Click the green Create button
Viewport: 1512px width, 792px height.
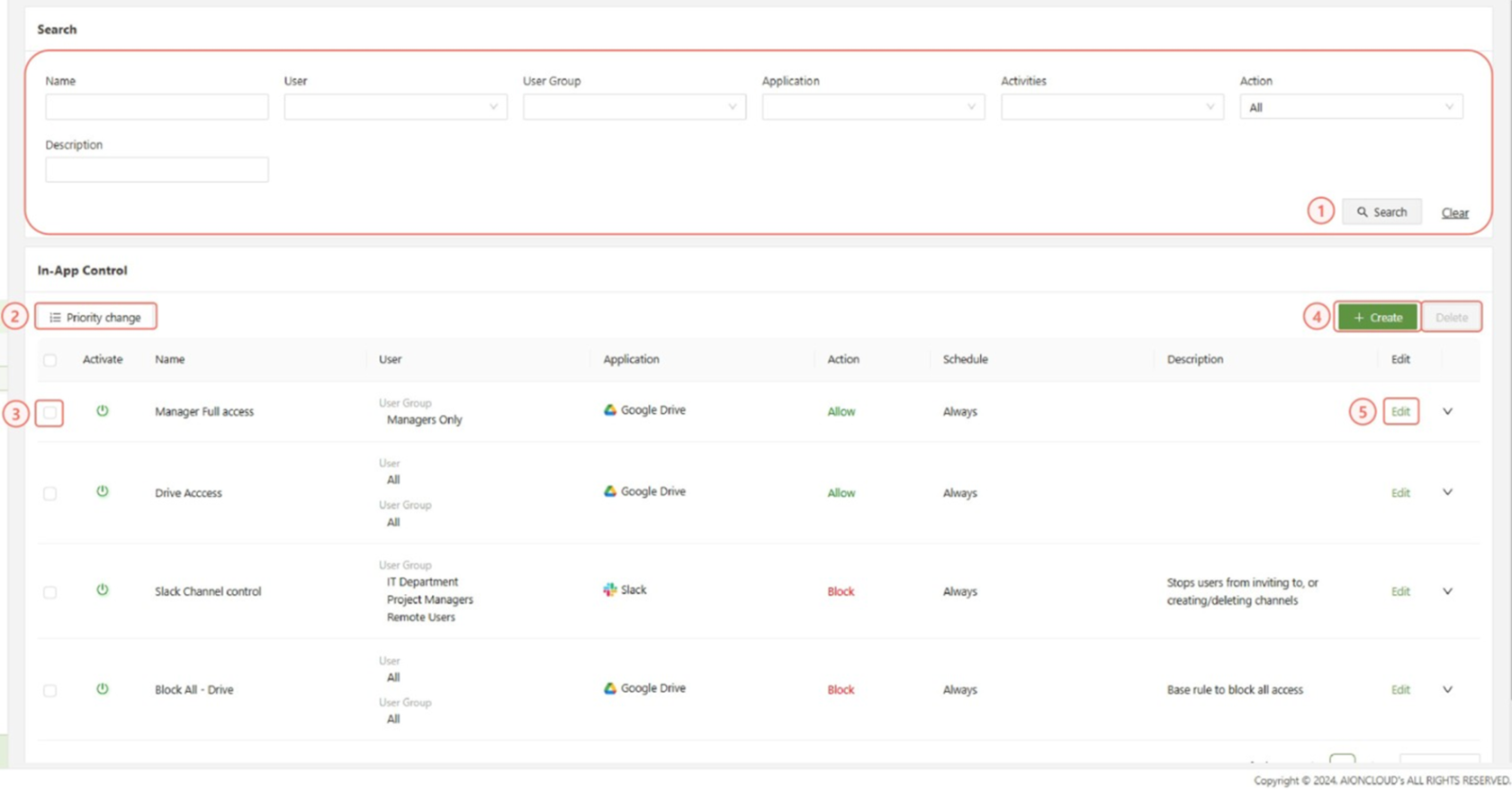tap(1377, 318)
